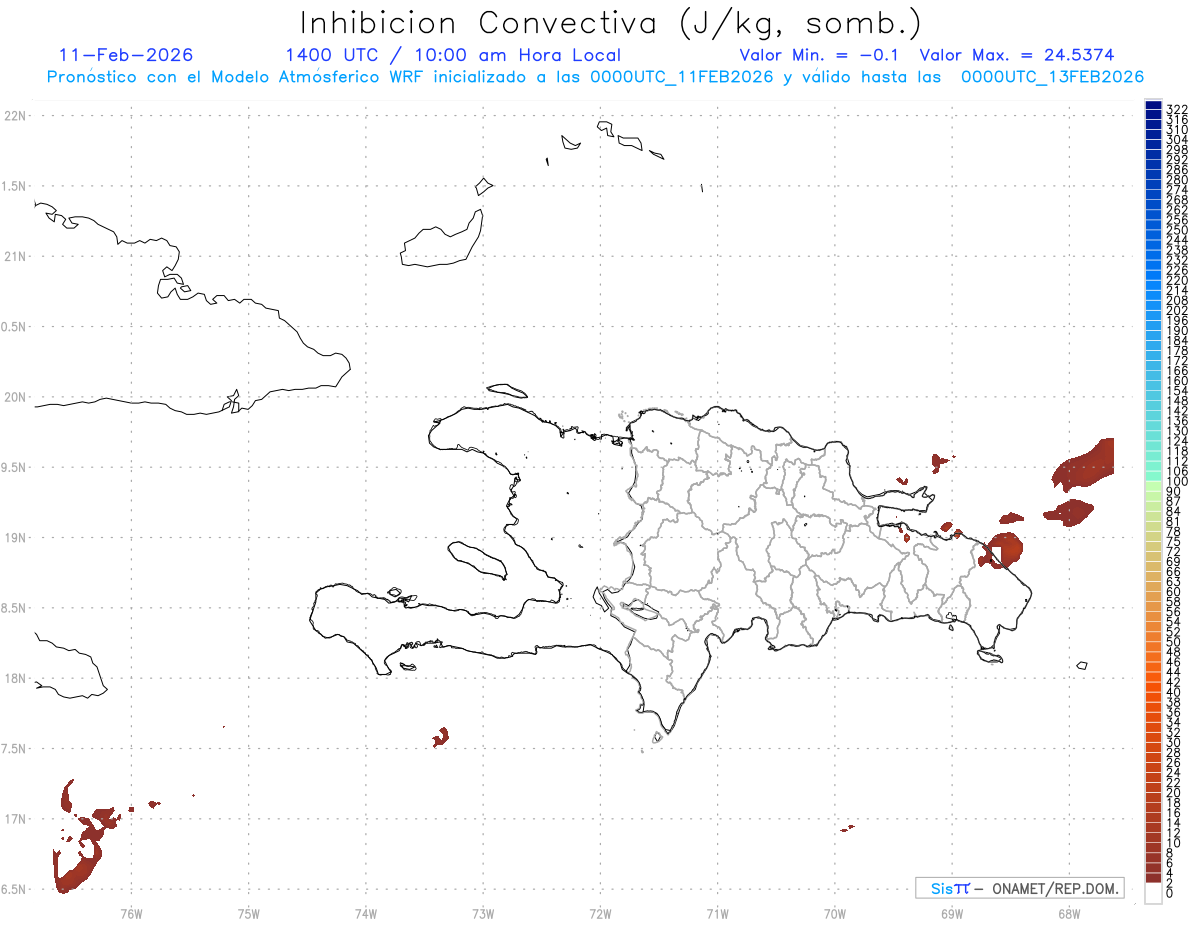Screen dimensions: 1200x927
Task: Click the "Valor Max. = 24.5374" text
Action: [1017, 55]
